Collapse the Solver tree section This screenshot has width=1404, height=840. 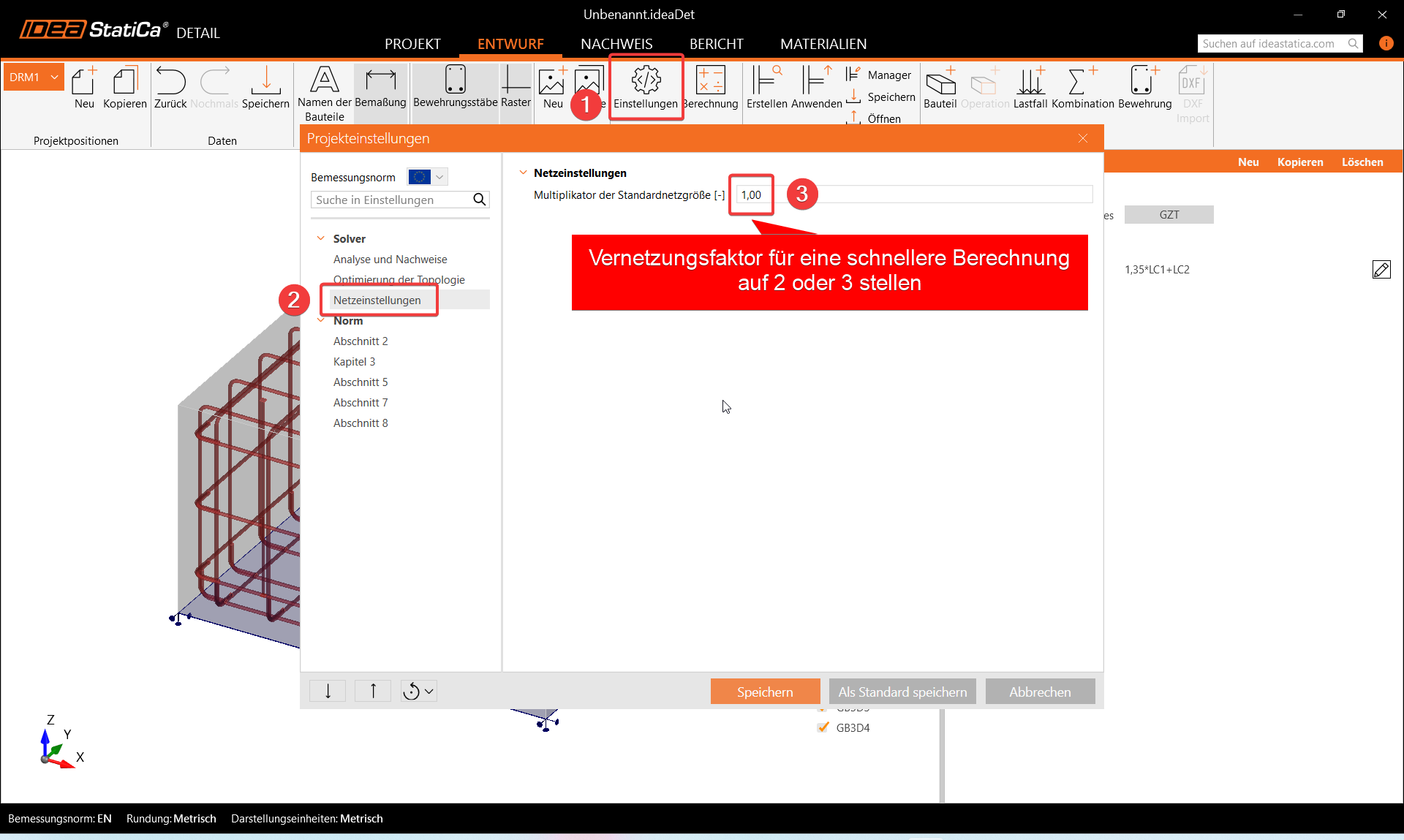pyautogui.click(x=320, y=238)
